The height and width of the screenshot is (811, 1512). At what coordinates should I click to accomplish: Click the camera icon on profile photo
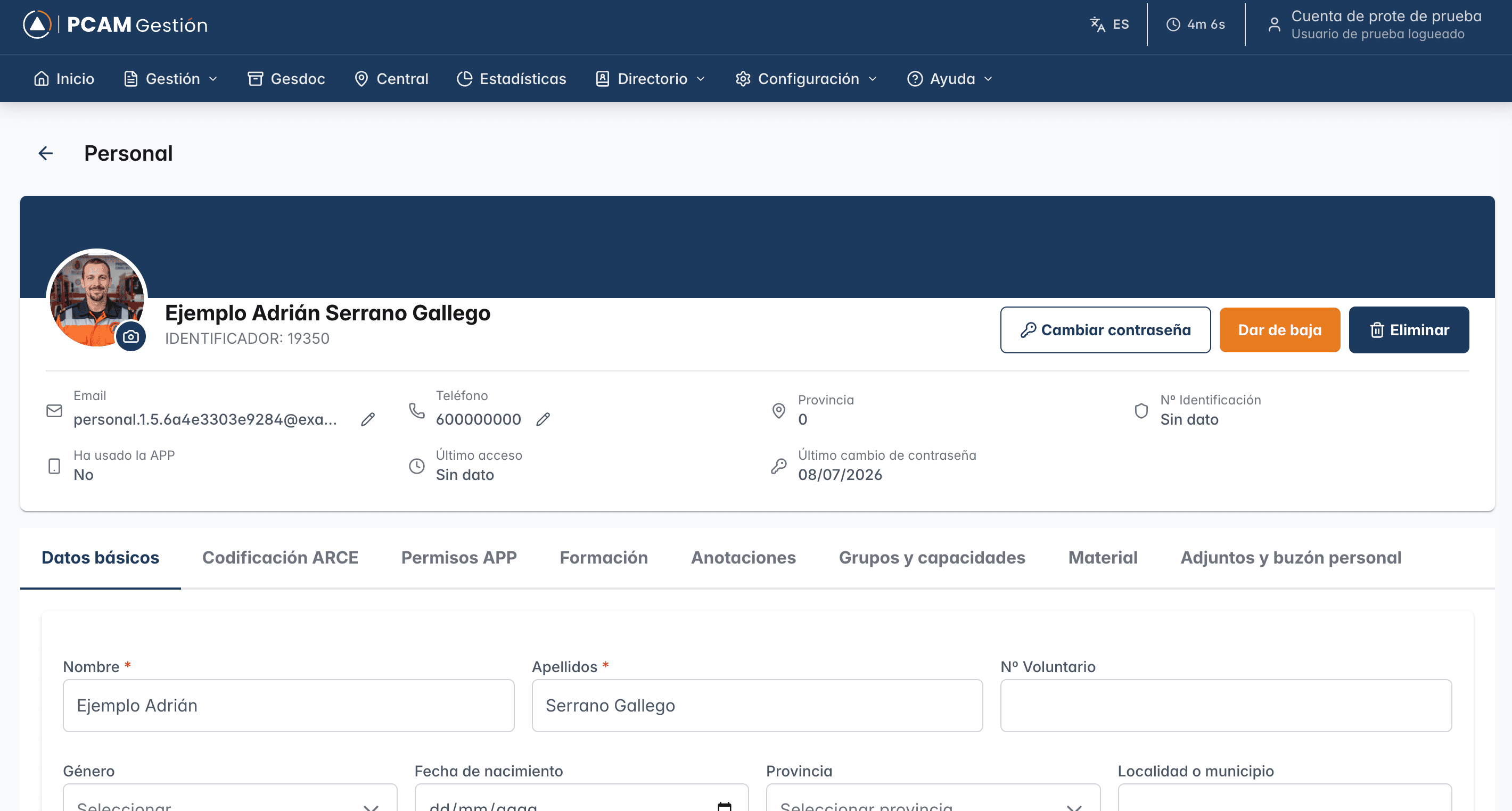point(131,336)
